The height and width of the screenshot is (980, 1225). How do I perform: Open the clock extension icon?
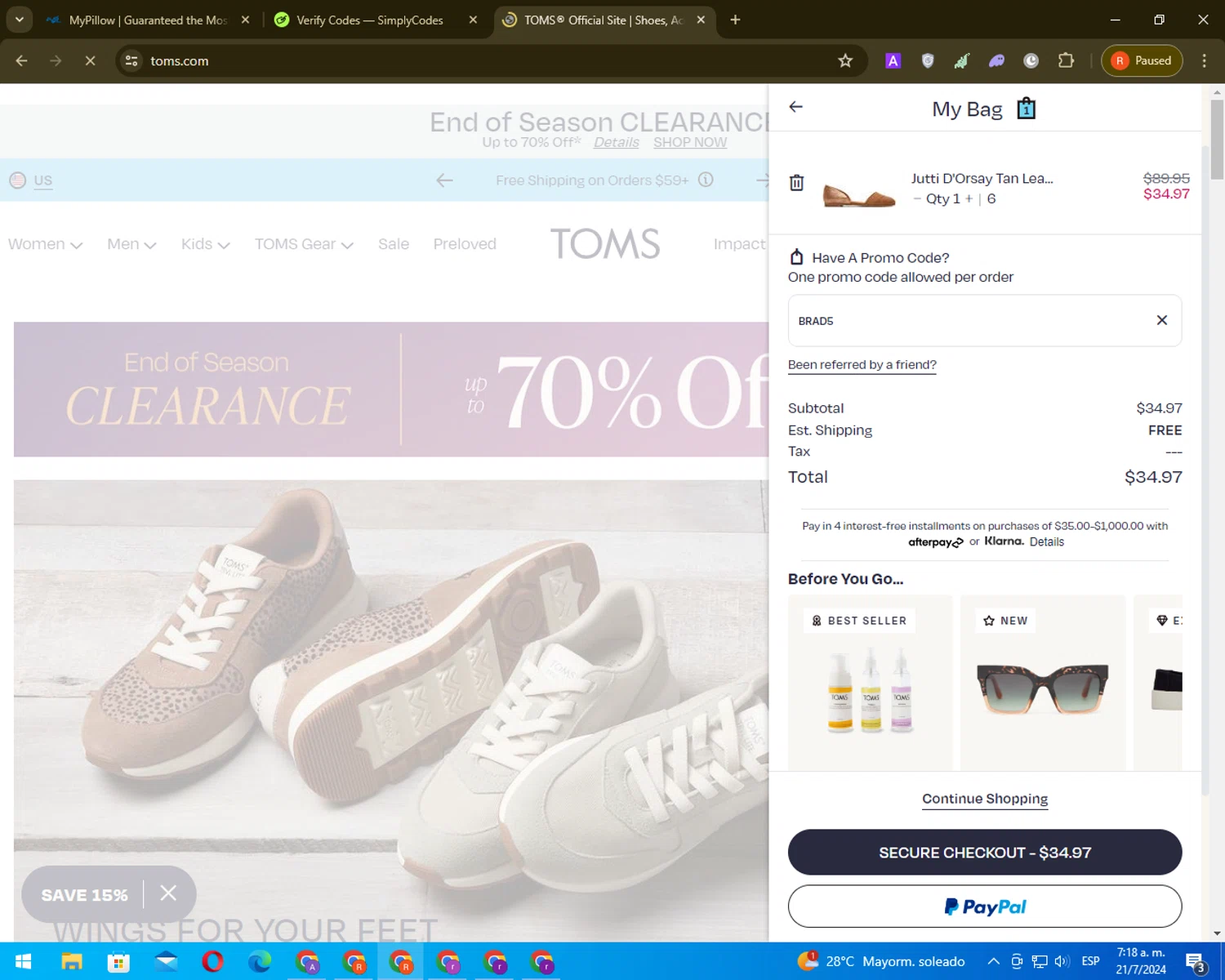tap(1031, 60)
